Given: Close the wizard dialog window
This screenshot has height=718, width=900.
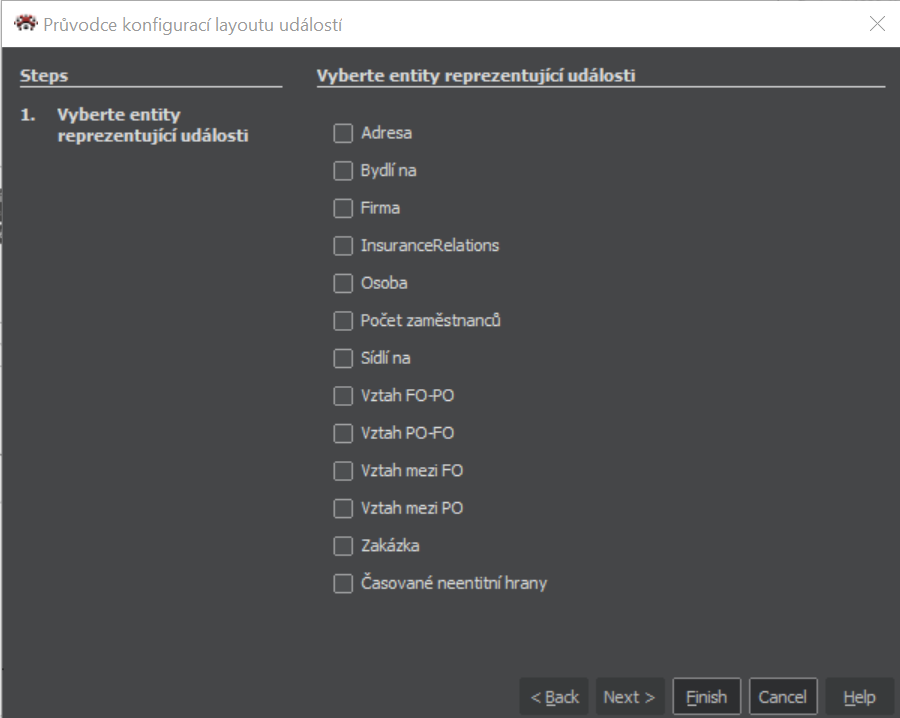Looking at the screenshot, I should 877,24.
